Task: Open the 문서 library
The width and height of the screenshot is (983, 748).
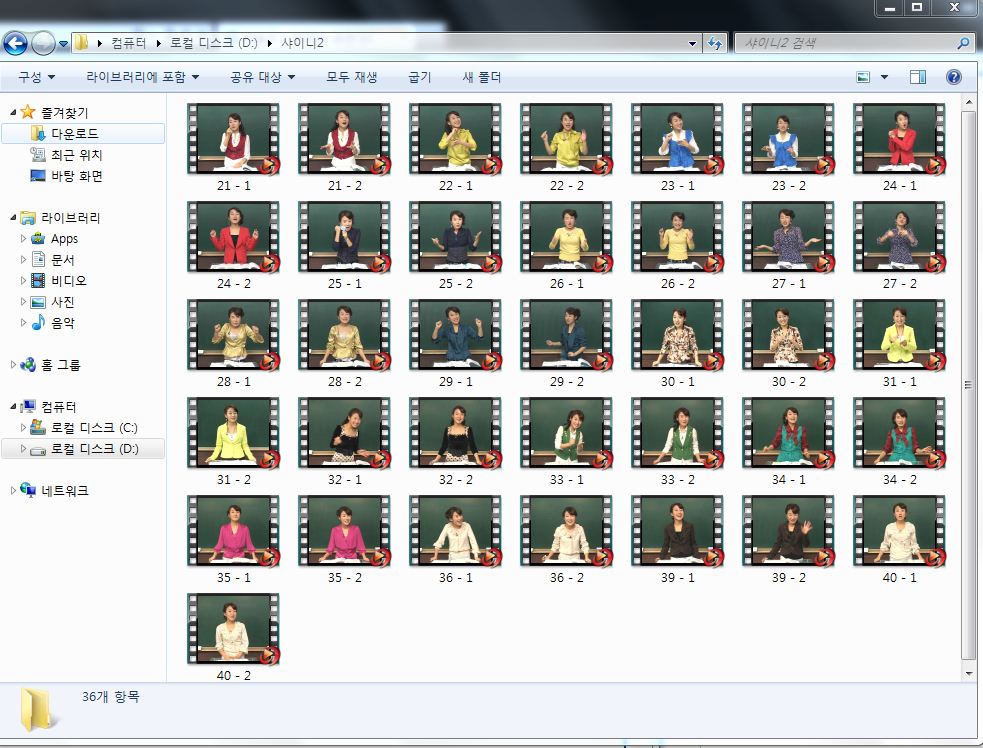Action: click(x=62, y=260)
